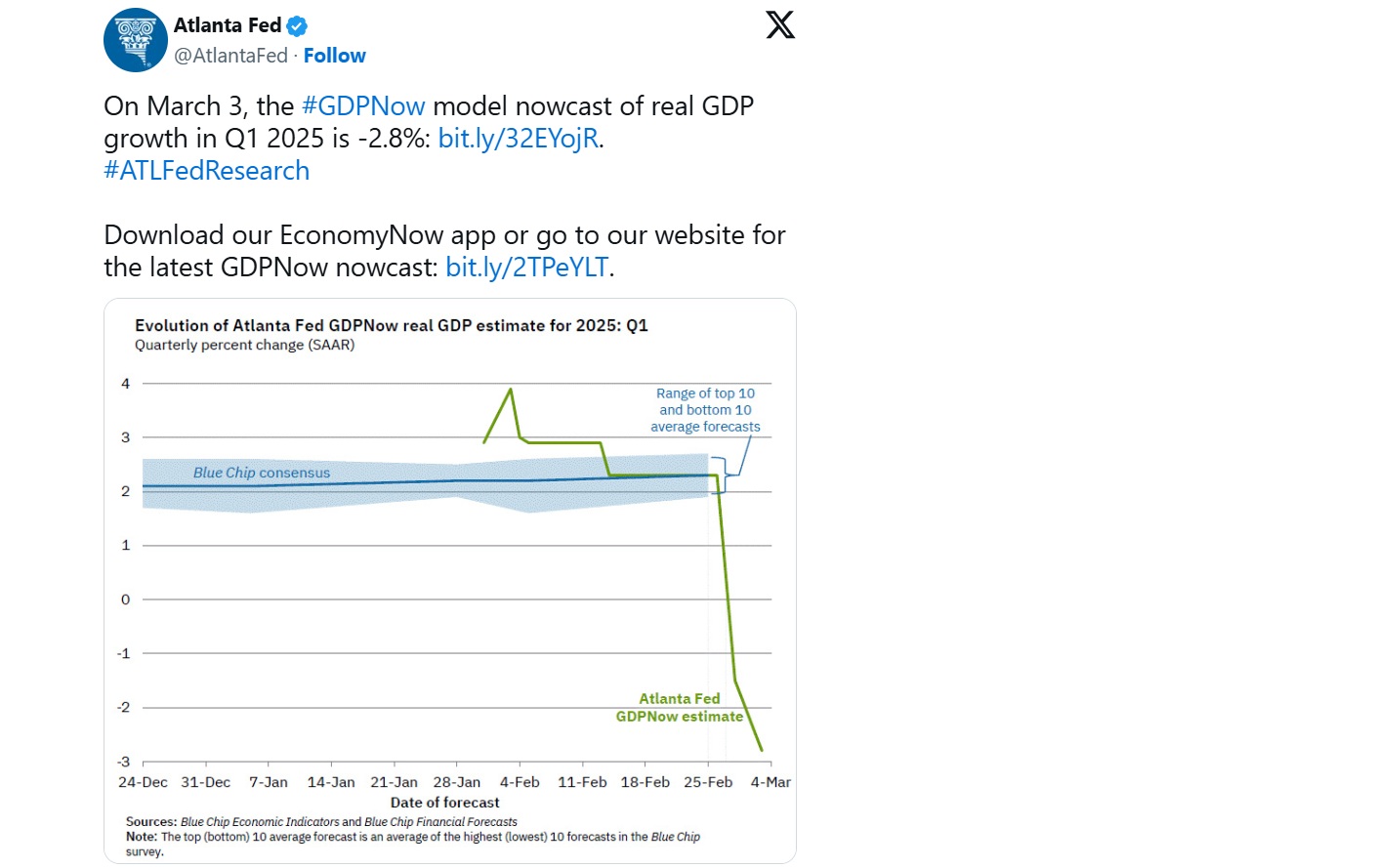This screenshot has height=868, width=1374.
Task: Follow the Atlanta Fed account
Action: tap(334, 56)
